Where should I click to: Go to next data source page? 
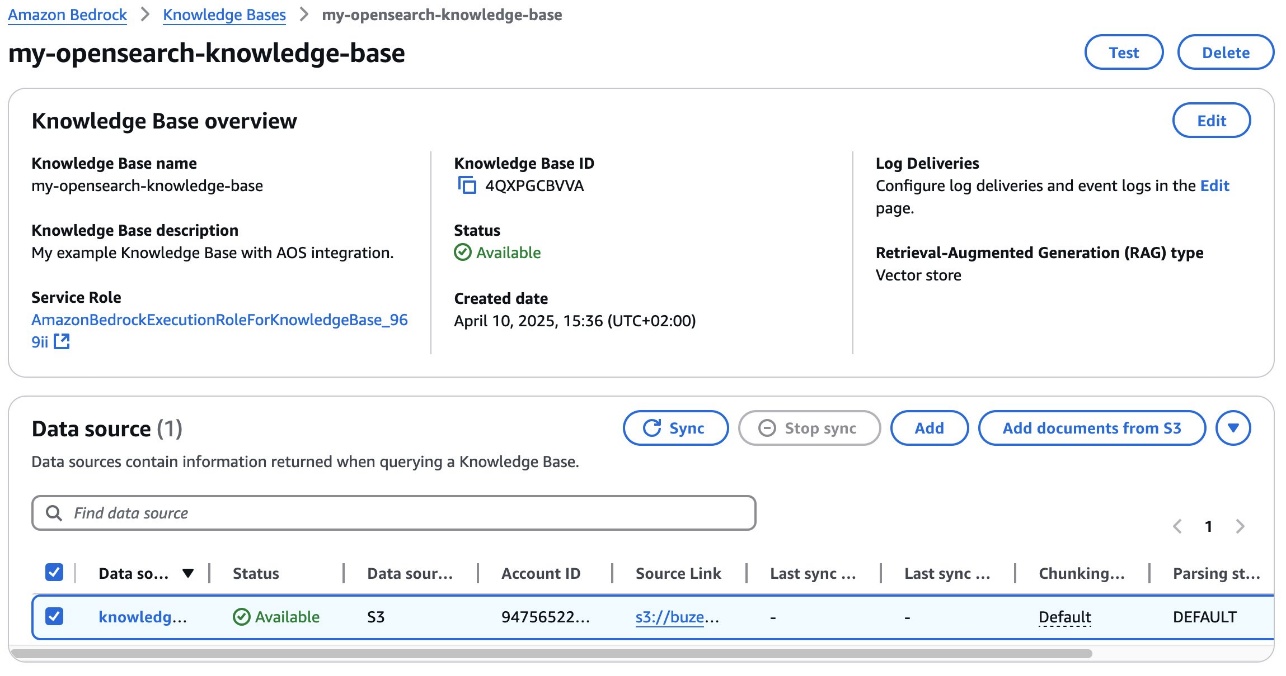pos(1240,526)
